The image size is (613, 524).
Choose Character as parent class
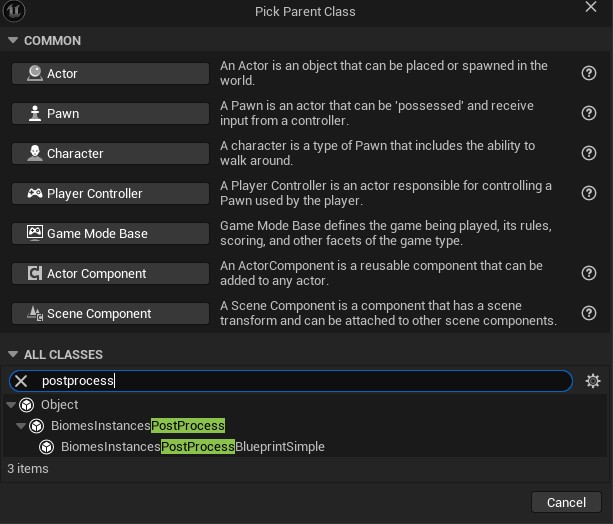[110, 153]
